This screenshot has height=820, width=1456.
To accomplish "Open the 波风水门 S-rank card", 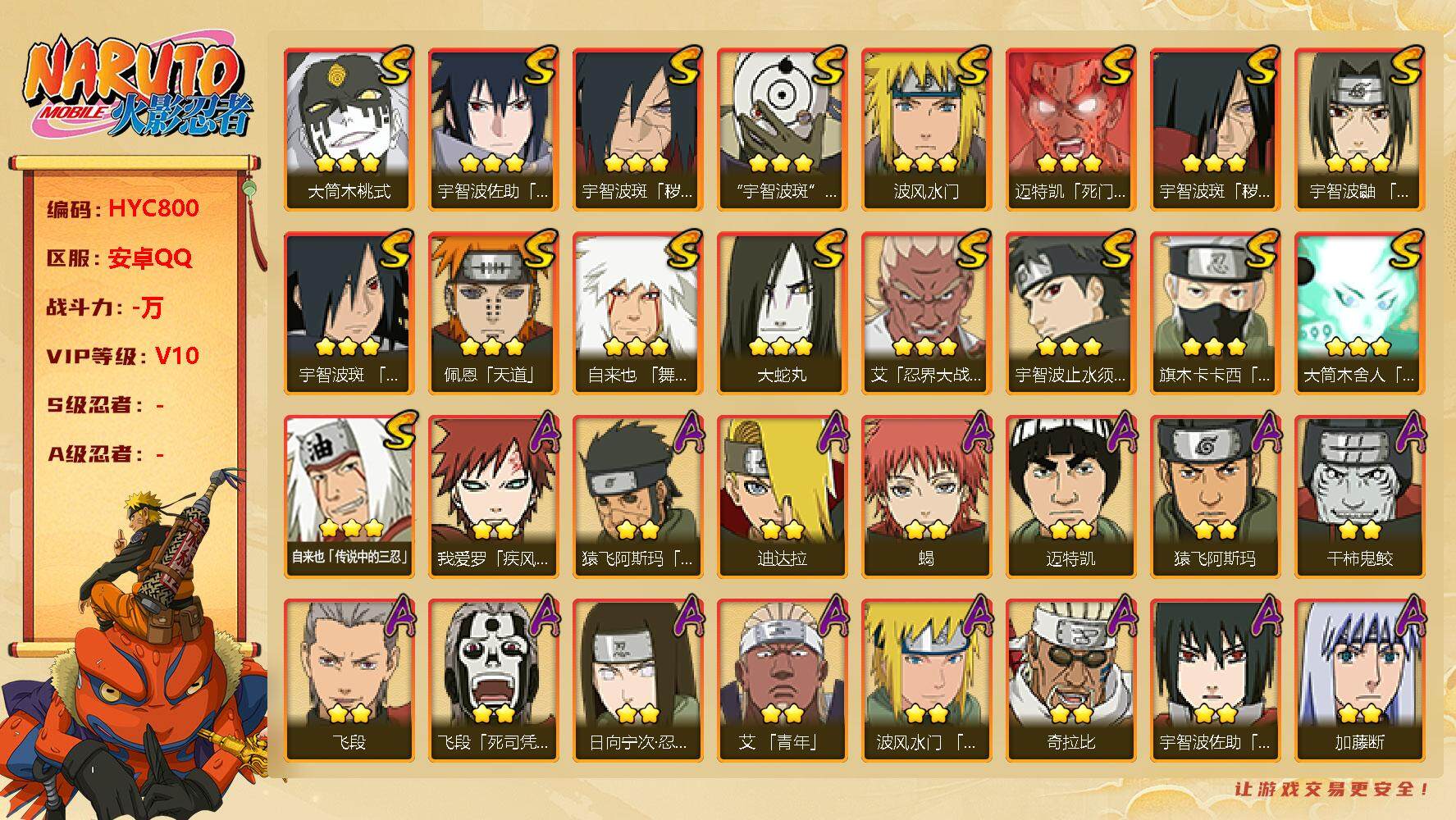I will coord(927,130).
